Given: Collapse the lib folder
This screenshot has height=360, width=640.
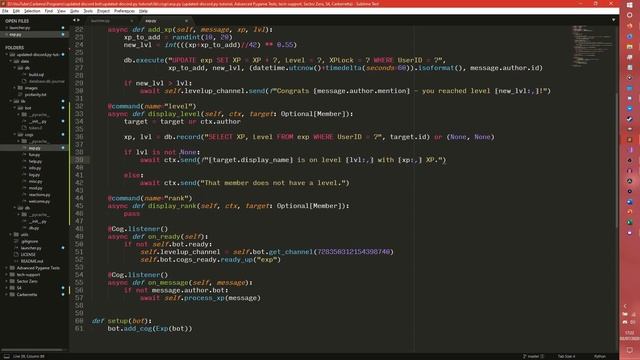Looking at the screenshot, I should (11, 101).
